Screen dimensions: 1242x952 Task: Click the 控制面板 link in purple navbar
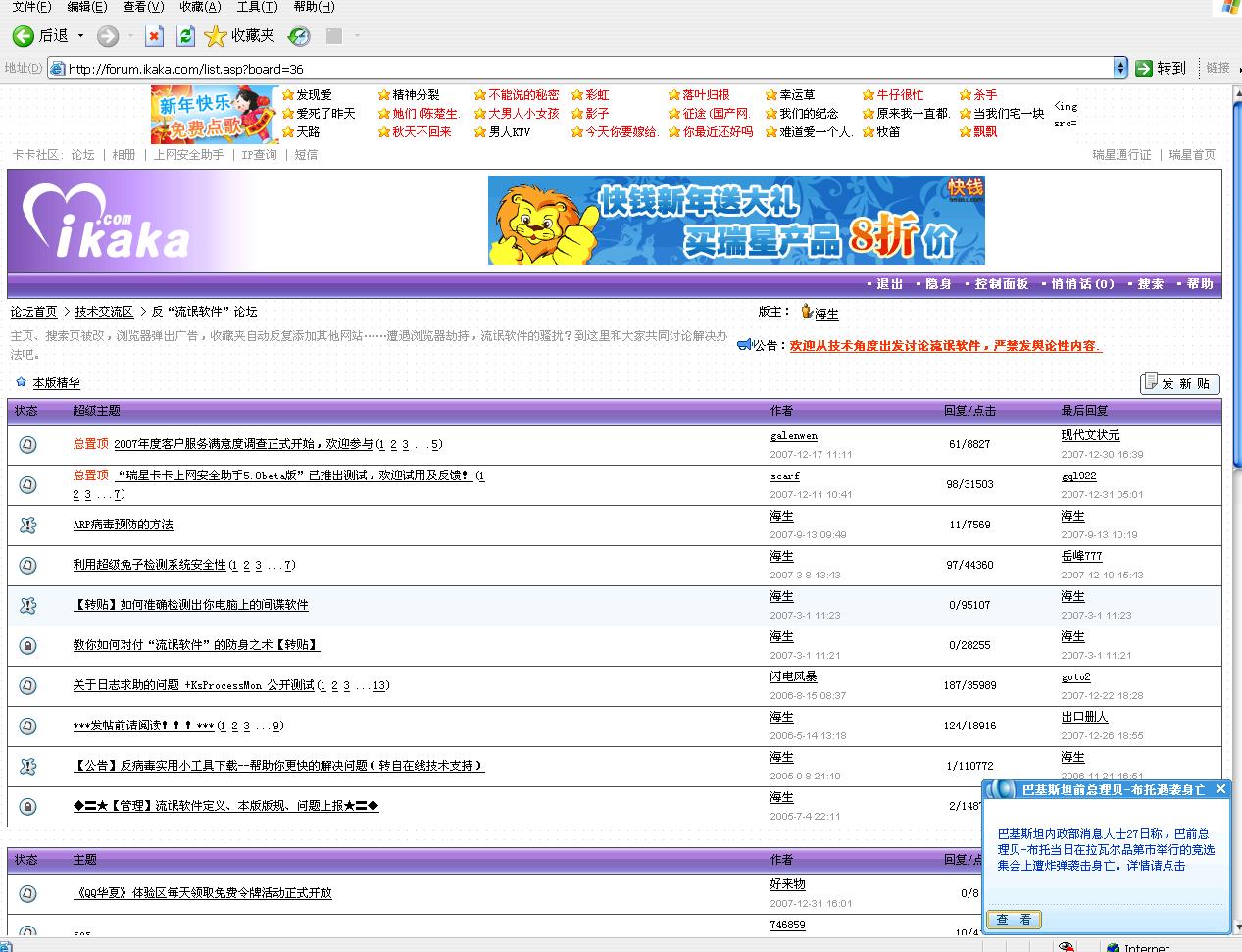click(x=1001, y=284)
